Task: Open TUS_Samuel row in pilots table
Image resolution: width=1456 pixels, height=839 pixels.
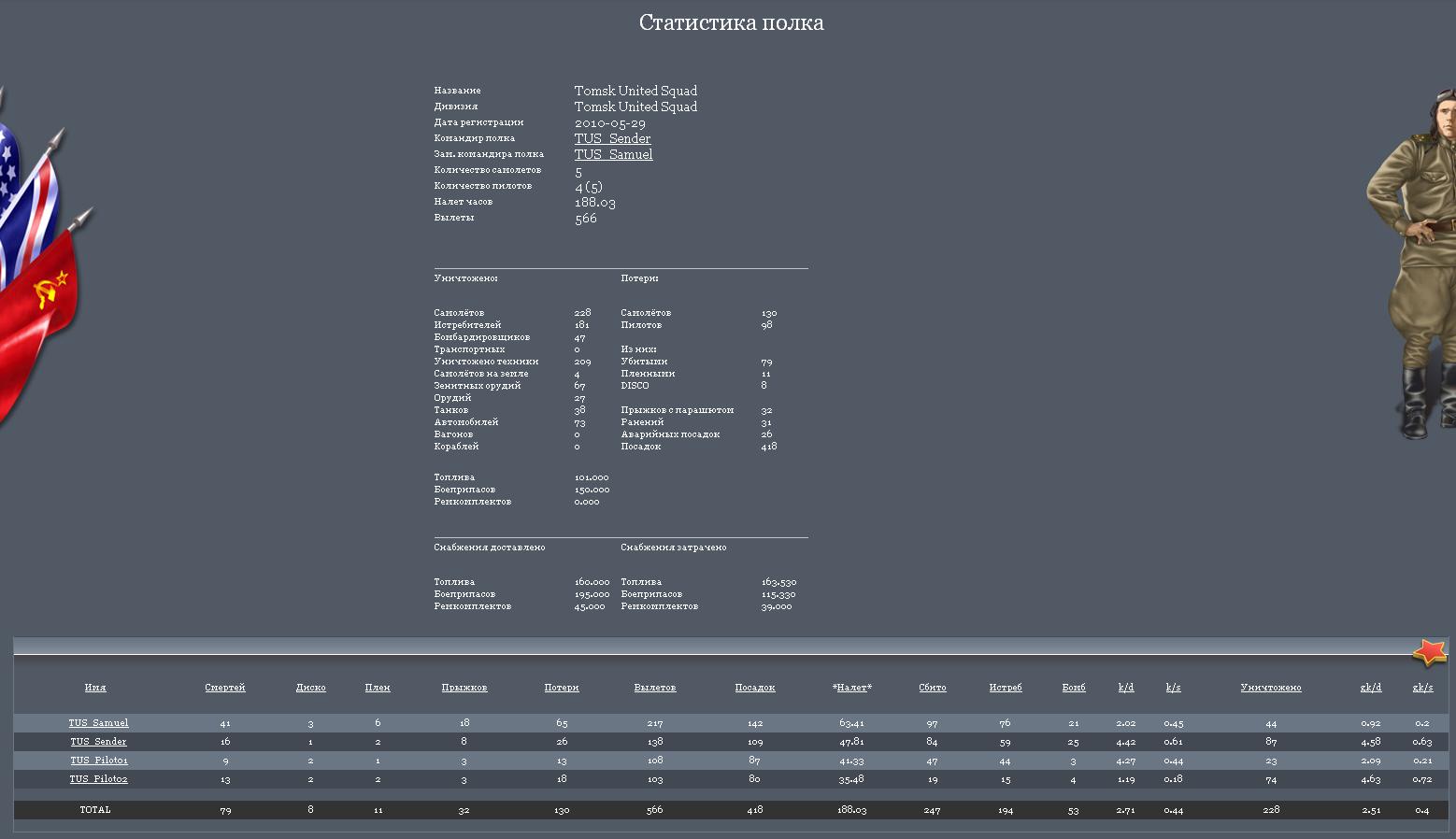Action: pos(98,723)
